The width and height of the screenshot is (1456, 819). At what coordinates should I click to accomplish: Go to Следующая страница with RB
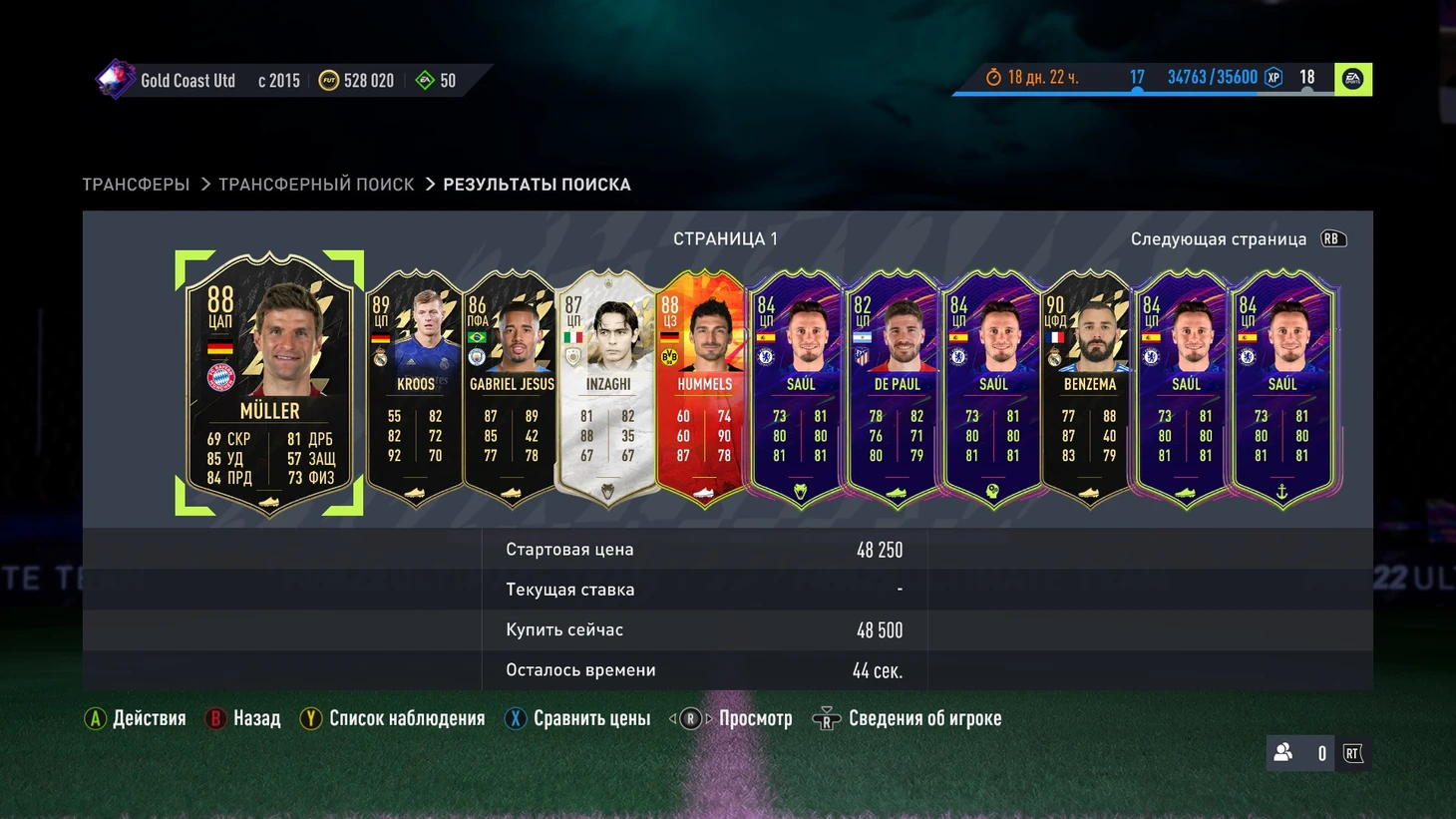point(1238,239)
